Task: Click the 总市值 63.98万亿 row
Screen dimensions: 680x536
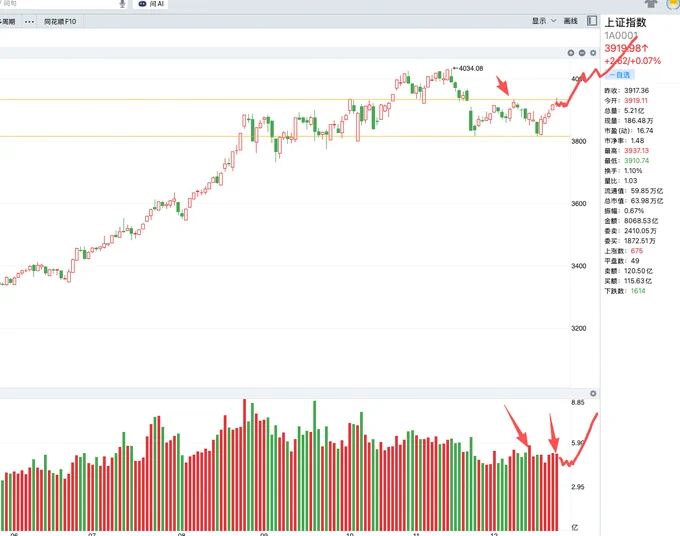Action: 634,201
